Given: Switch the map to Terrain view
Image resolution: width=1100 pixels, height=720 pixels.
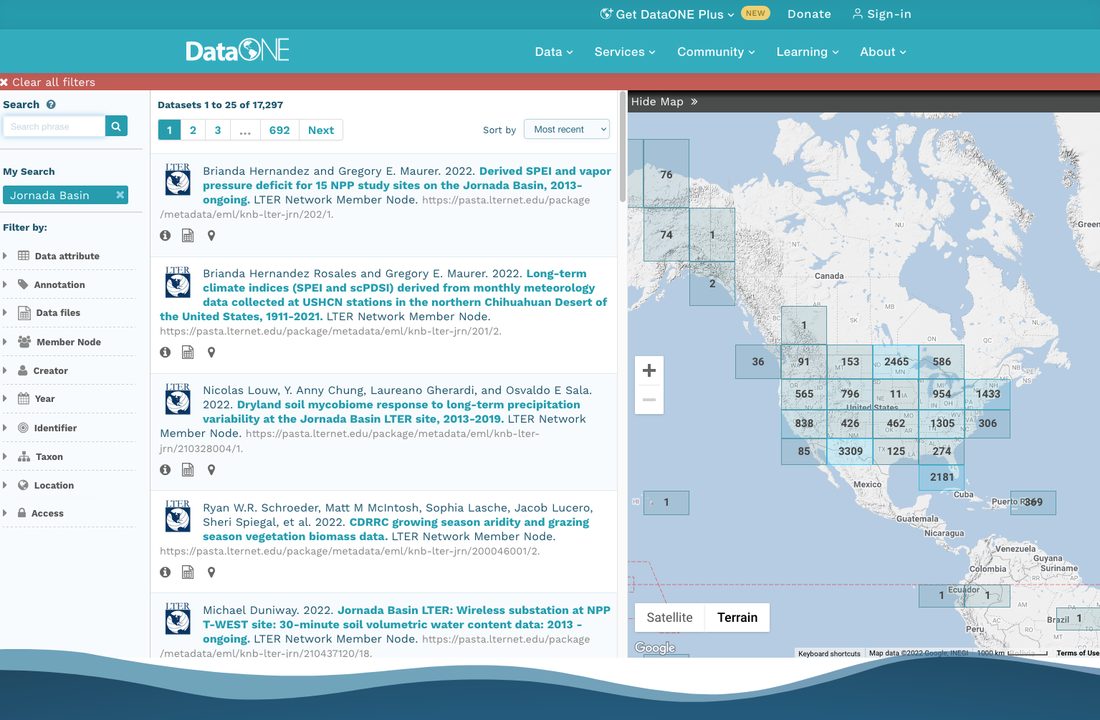Looking at the screenshot, I should pos(737,618).
